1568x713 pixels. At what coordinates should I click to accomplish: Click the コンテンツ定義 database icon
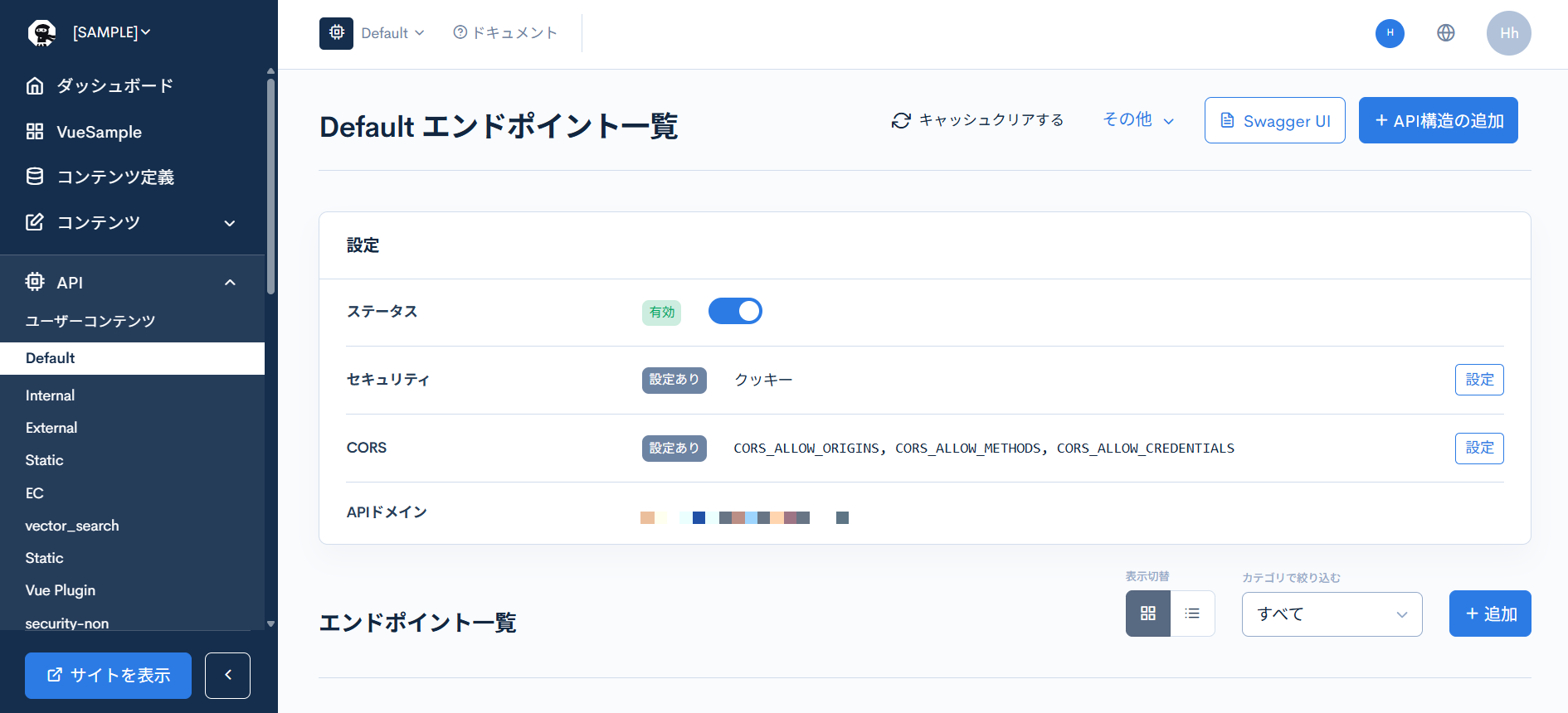point(35,176)
